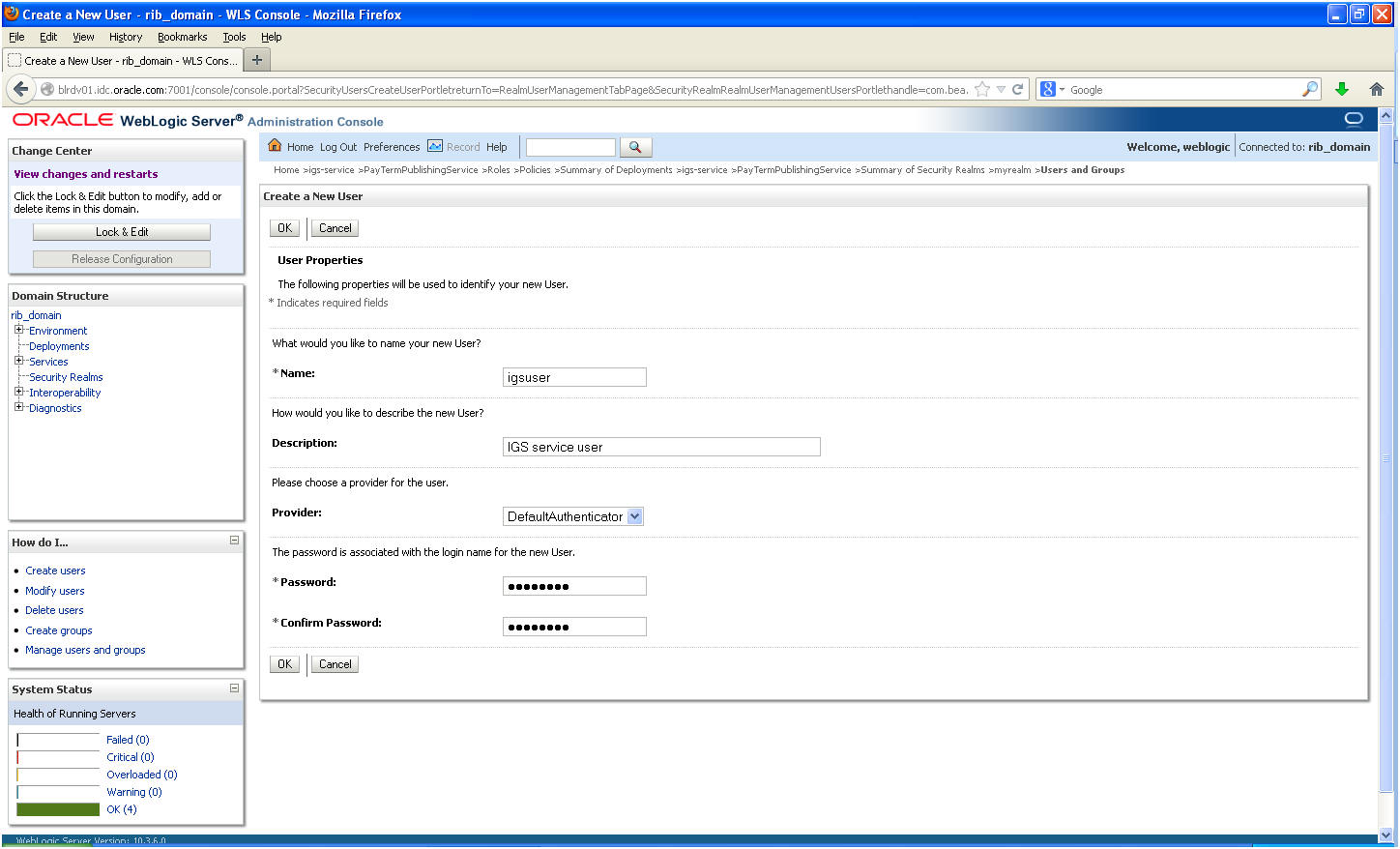Click the Google search engine icon

1047,89
